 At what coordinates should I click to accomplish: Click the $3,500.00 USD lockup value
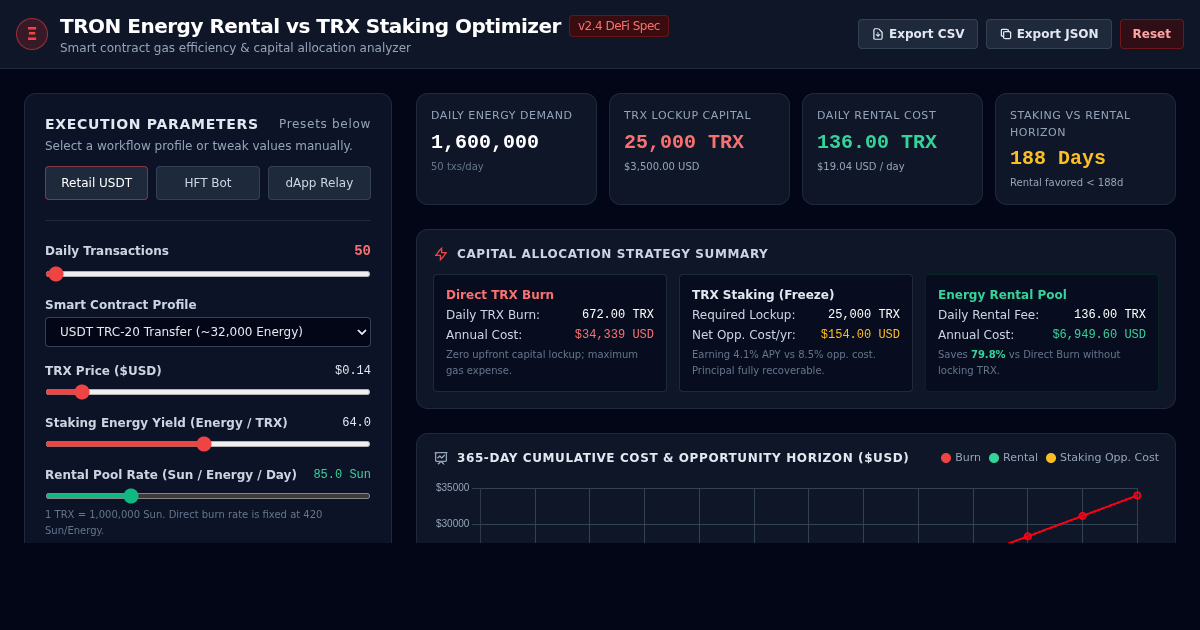coord(662,167)
